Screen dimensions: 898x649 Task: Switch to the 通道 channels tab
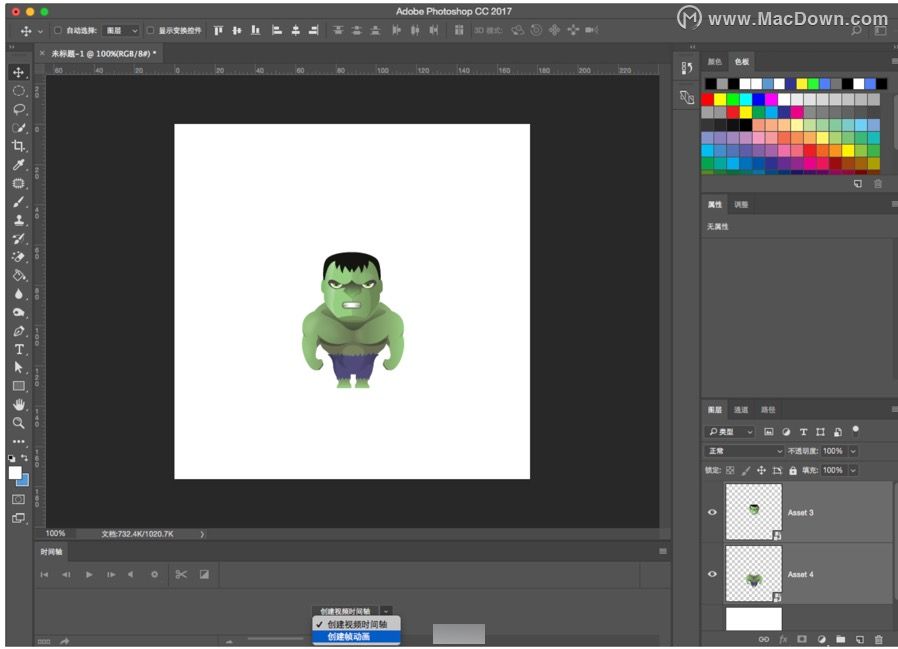coord(741,410)
